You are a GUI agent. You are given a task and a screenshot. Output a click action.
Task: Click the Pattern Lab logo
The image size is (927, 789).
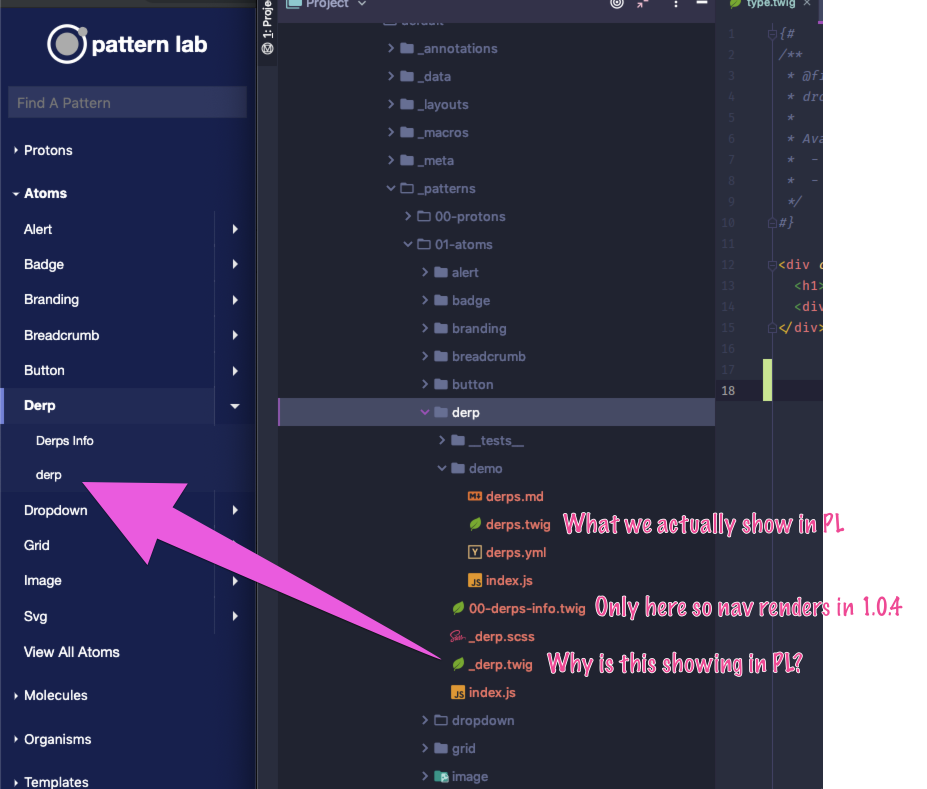click(127, 44)
